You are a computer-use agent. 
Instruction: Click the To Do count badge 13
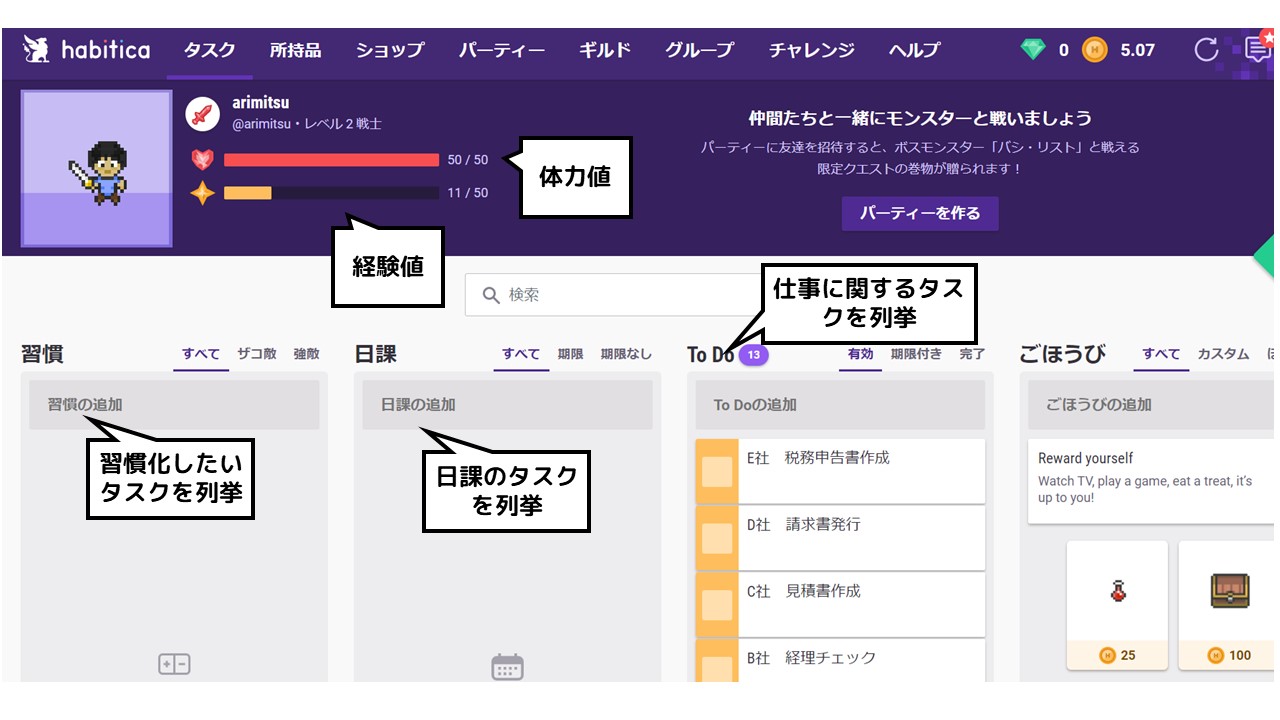pyautogui.click(x=754, y=354)
